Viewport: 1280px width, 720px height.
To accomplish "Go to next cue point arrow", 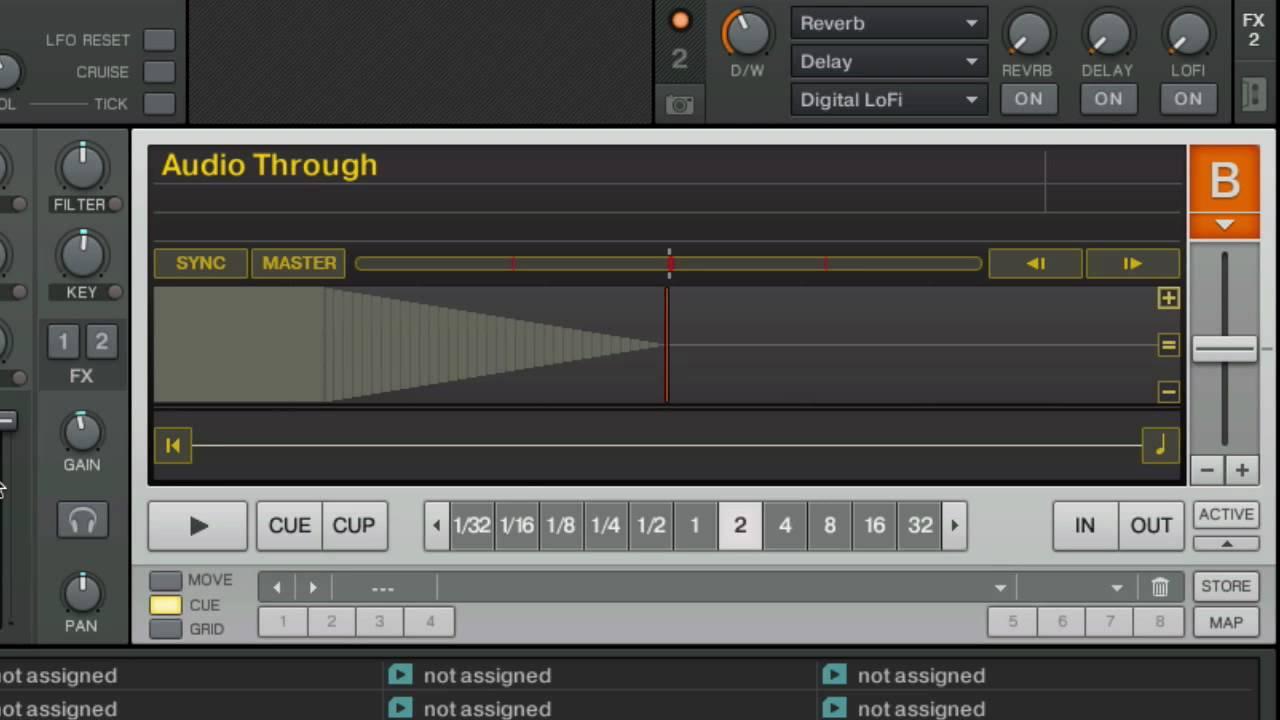I will [312, 588].
